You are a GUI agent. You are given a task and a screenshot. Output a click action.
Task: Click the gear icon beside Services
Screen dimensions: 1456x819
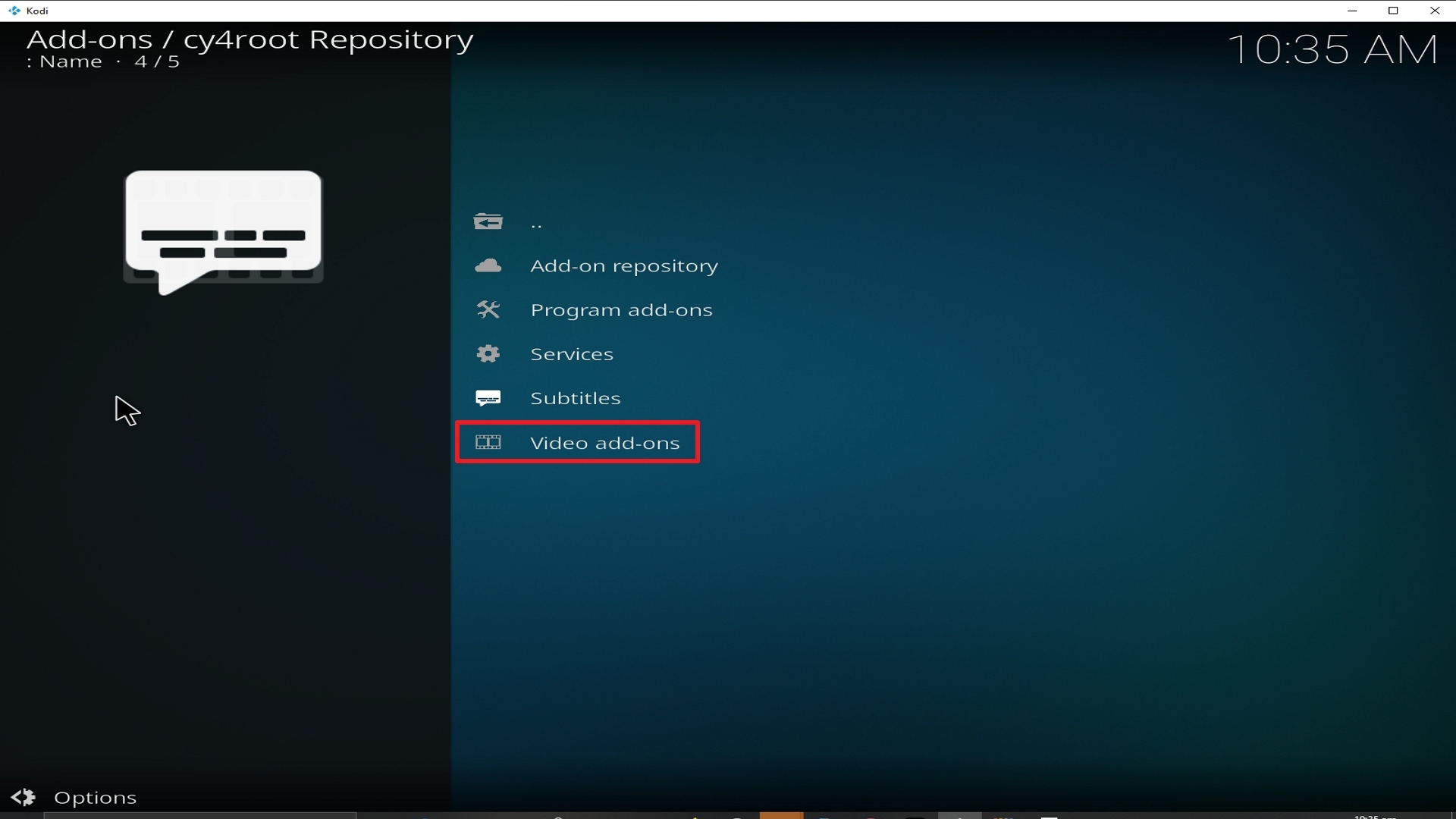(x=488, y=353)
